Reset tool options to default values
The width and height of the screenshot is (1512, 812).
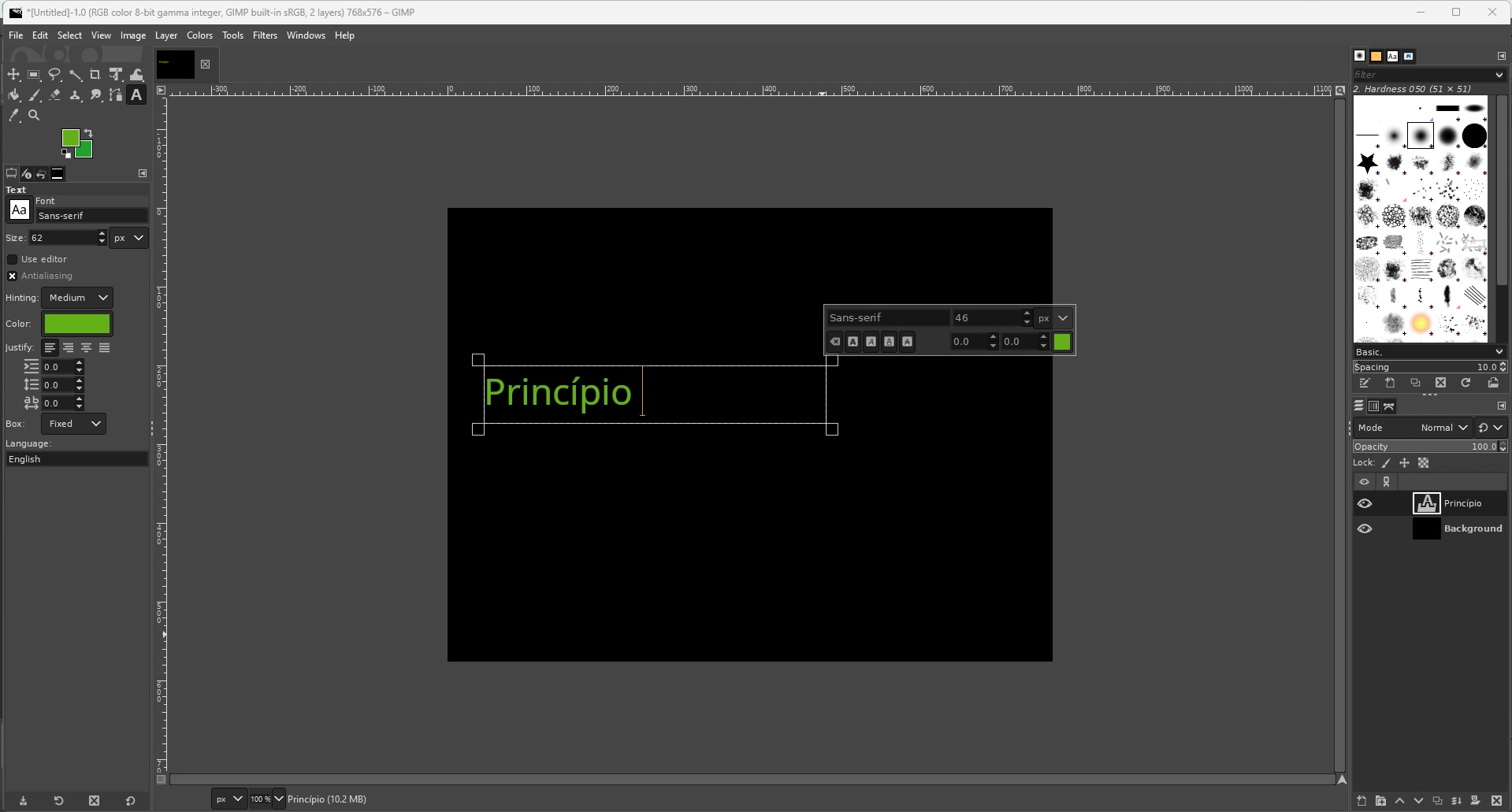point(130,801)
